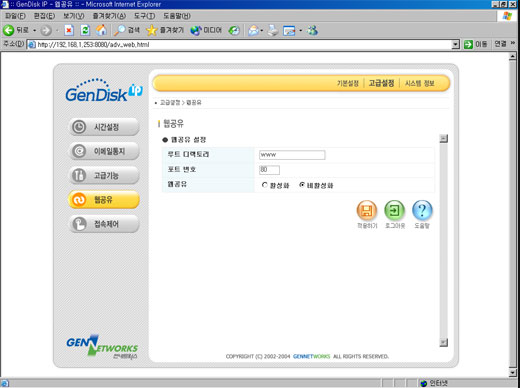
Task: Click the GENNETWORKS link in the copyright footer
Action: (312, 356)
